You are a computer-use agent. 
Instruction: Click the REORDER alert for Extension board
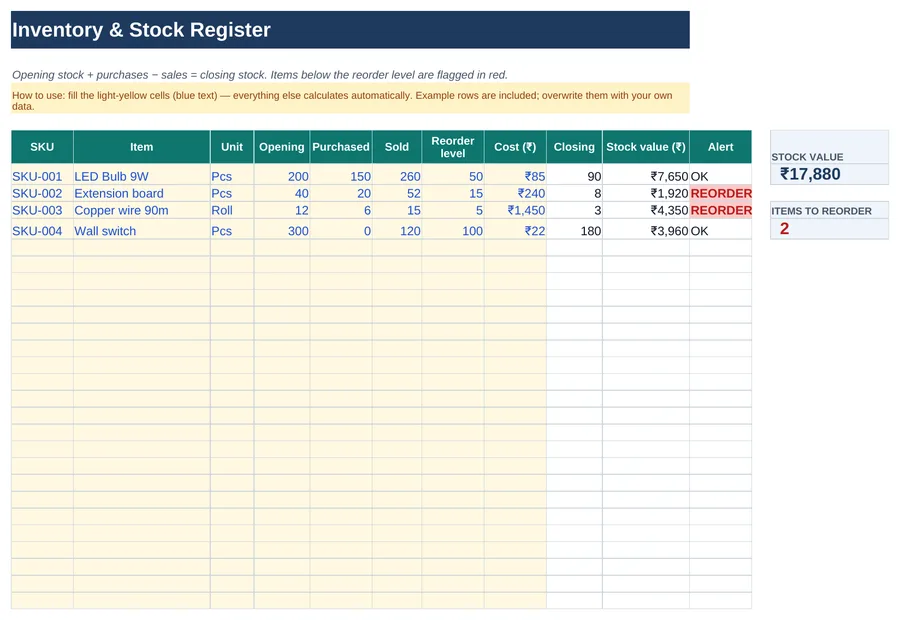coord(720,193)
